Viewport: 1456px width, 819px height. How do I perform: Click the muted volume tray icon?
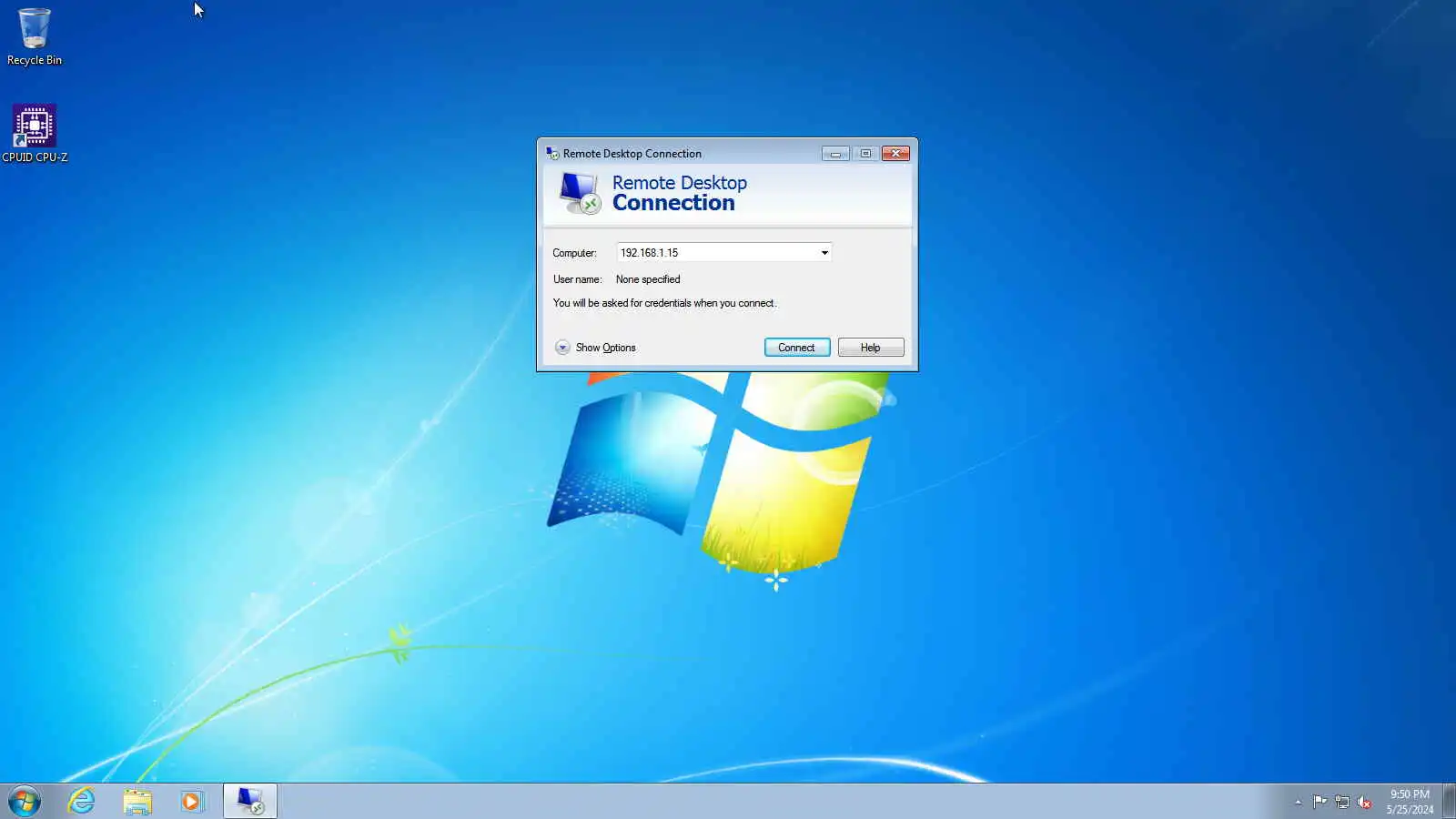coord(1363,802)
